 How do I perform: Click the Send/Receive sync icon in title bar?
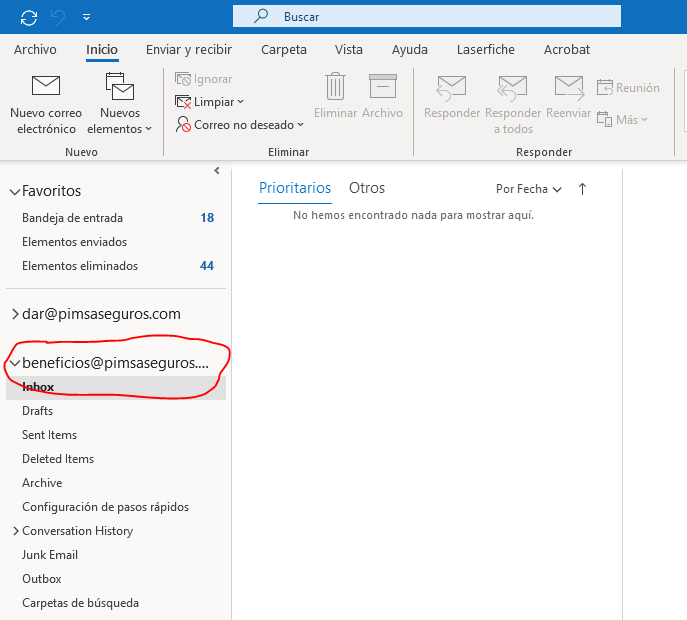click(x=29, y=18)
